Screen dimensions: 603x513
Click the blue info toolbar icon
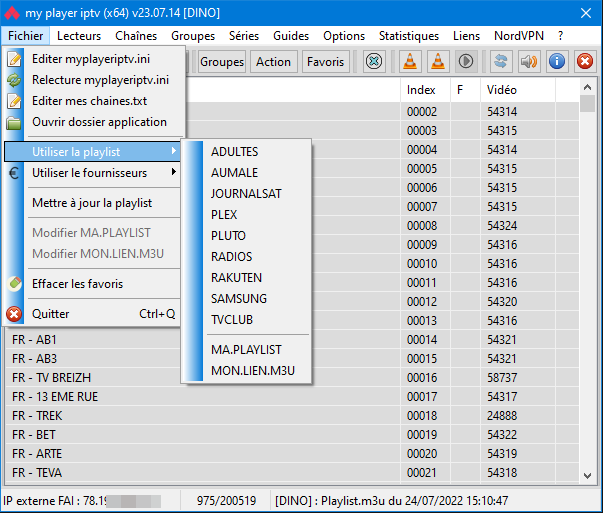pos(557,62)
